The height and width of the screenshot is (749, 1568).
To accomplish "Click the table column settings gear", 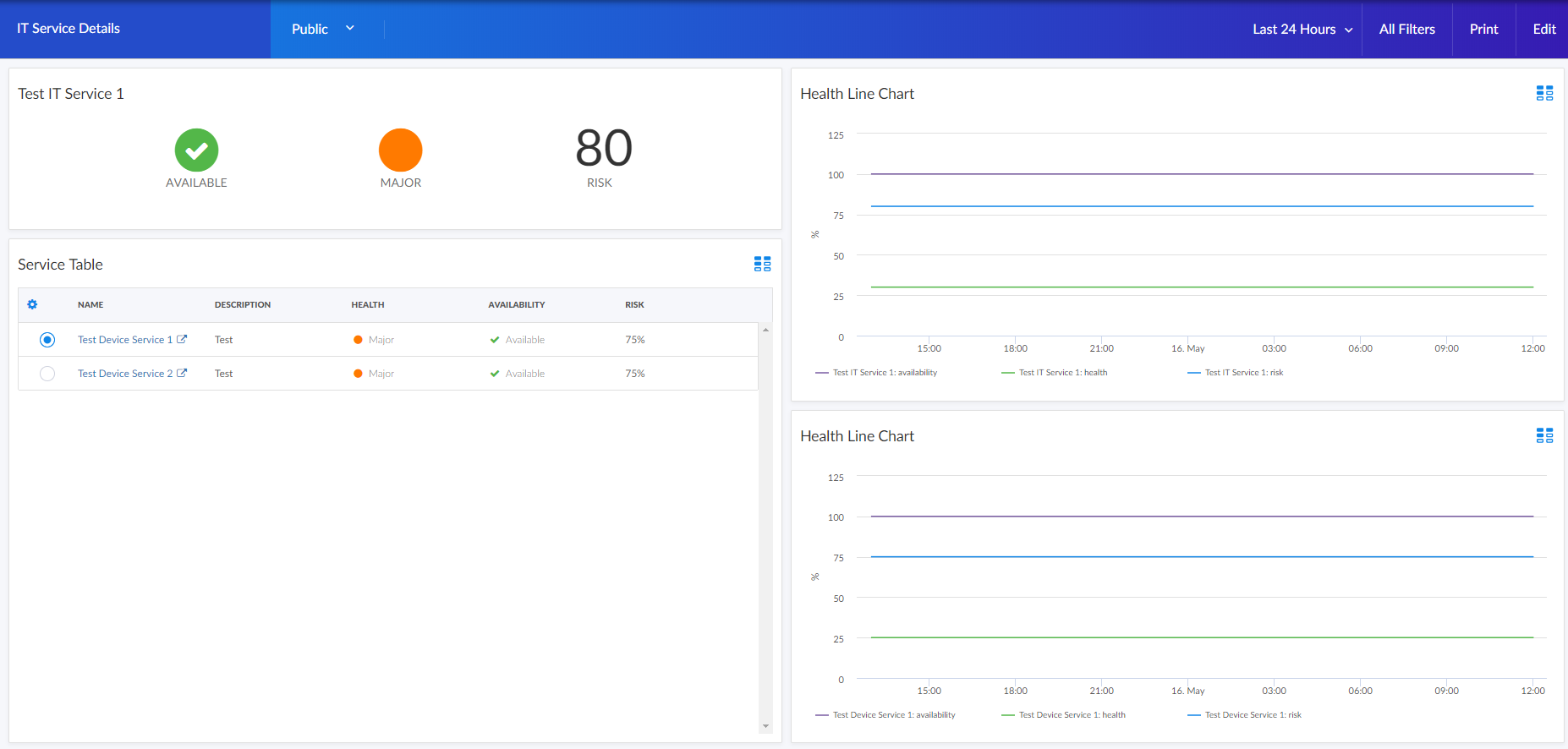I will pos(32,304).
